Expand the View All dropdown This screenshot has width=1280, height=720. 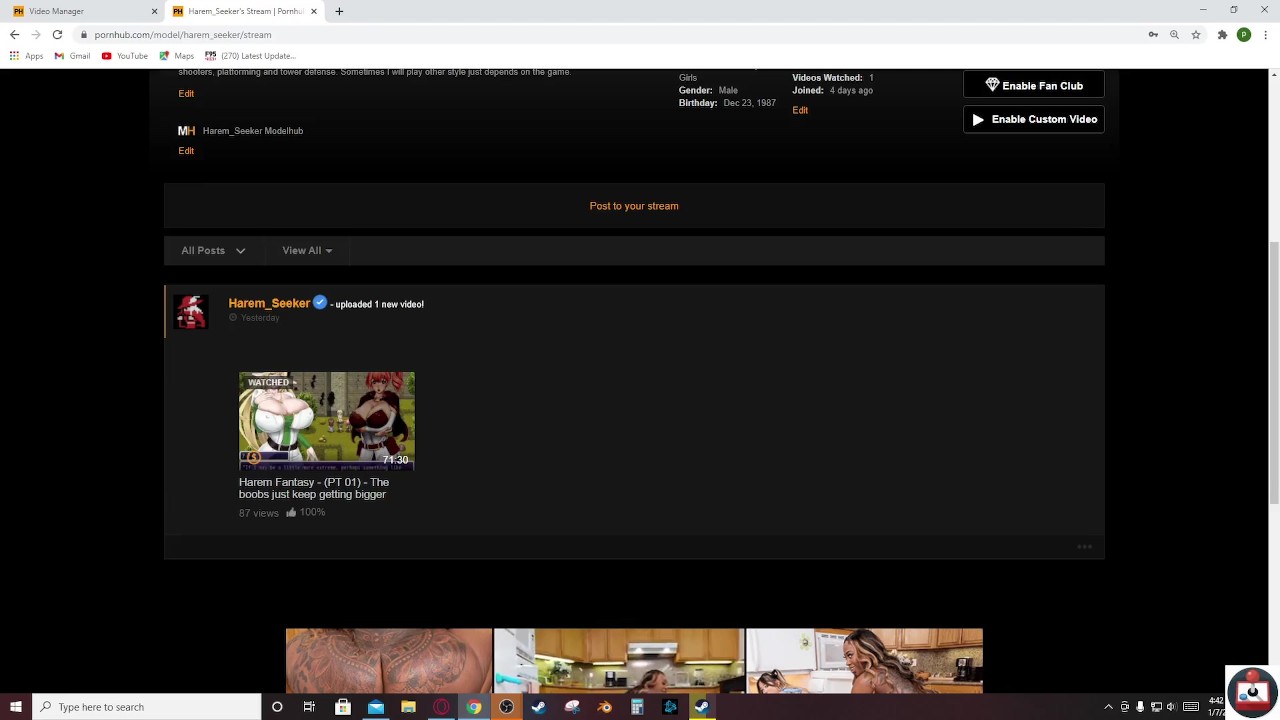(307, 251)
